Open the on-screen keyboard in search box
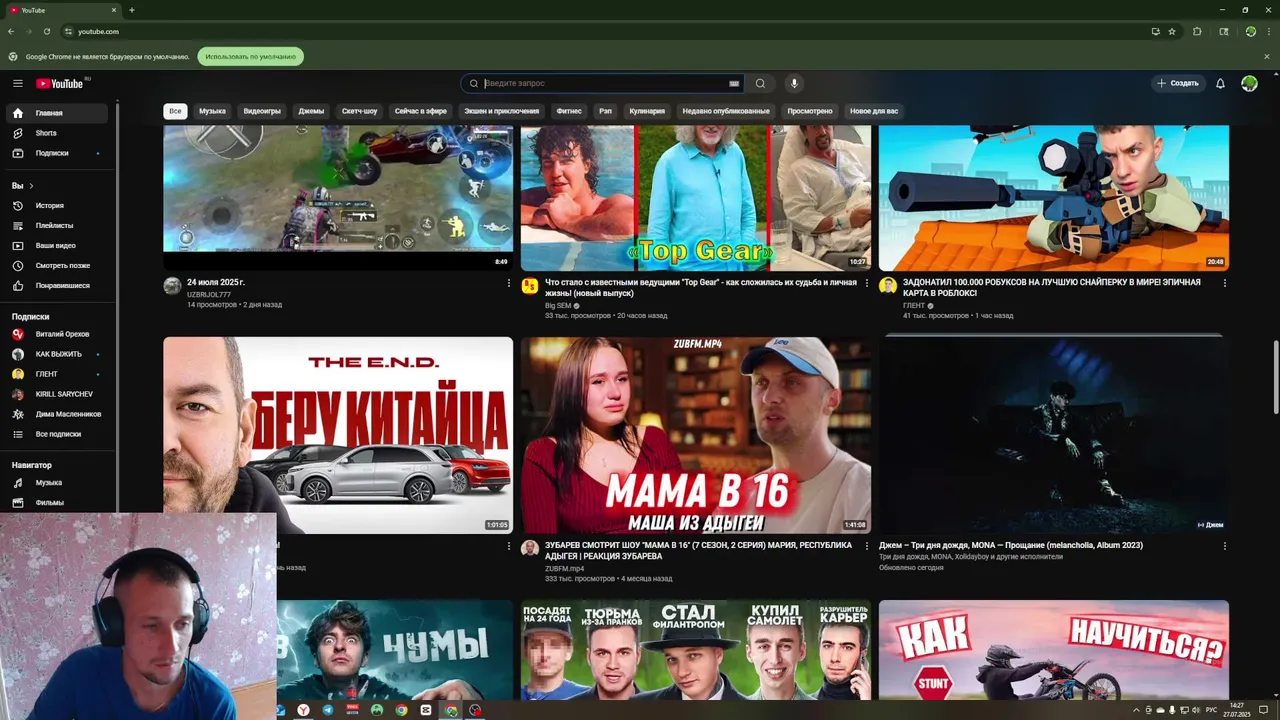This screenshot has width=1280, height=720. point(734,83)
